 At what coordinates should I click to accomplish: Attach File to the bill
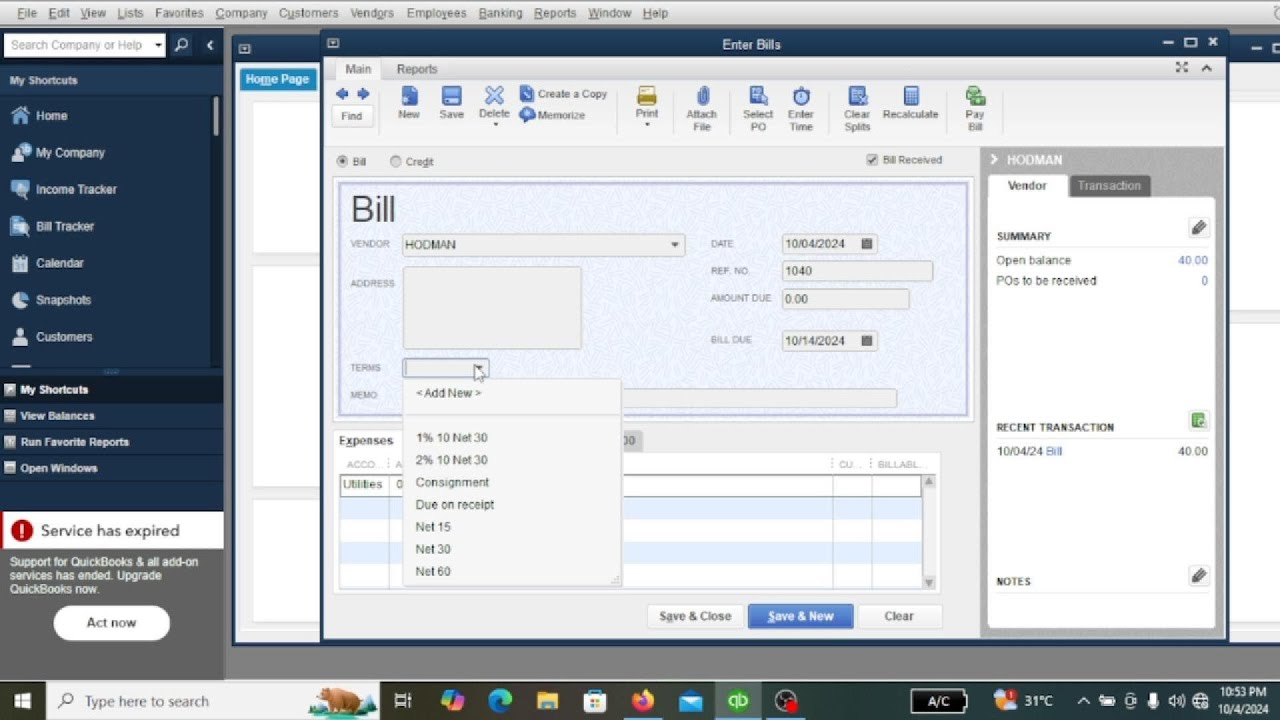pyautogui.click(x=702, y=108)
